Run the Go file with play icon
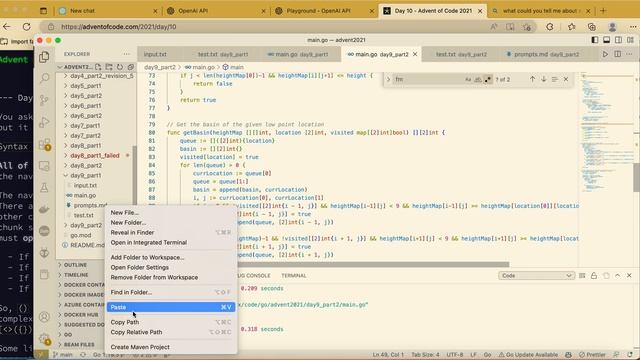This screenshot has width=640, height=360. (x=605, y=54)
